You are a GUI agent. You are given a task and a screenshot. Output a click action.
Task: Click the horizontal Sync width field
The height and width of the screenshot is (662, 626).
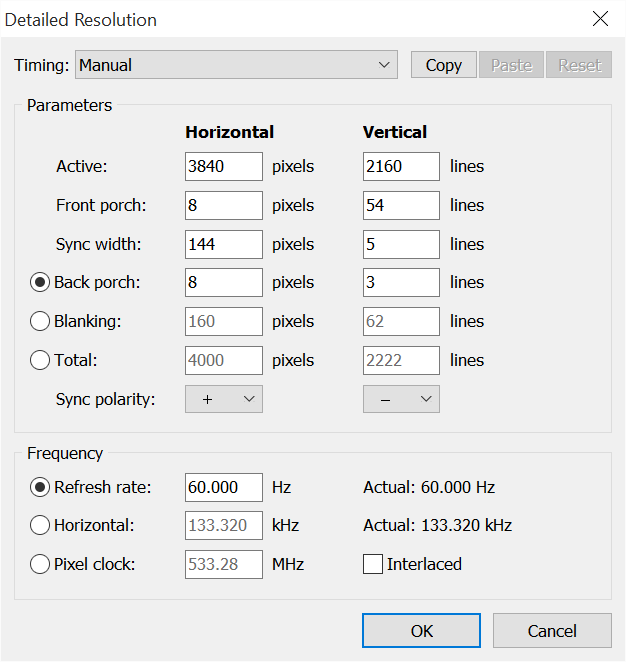coord(224,244)
